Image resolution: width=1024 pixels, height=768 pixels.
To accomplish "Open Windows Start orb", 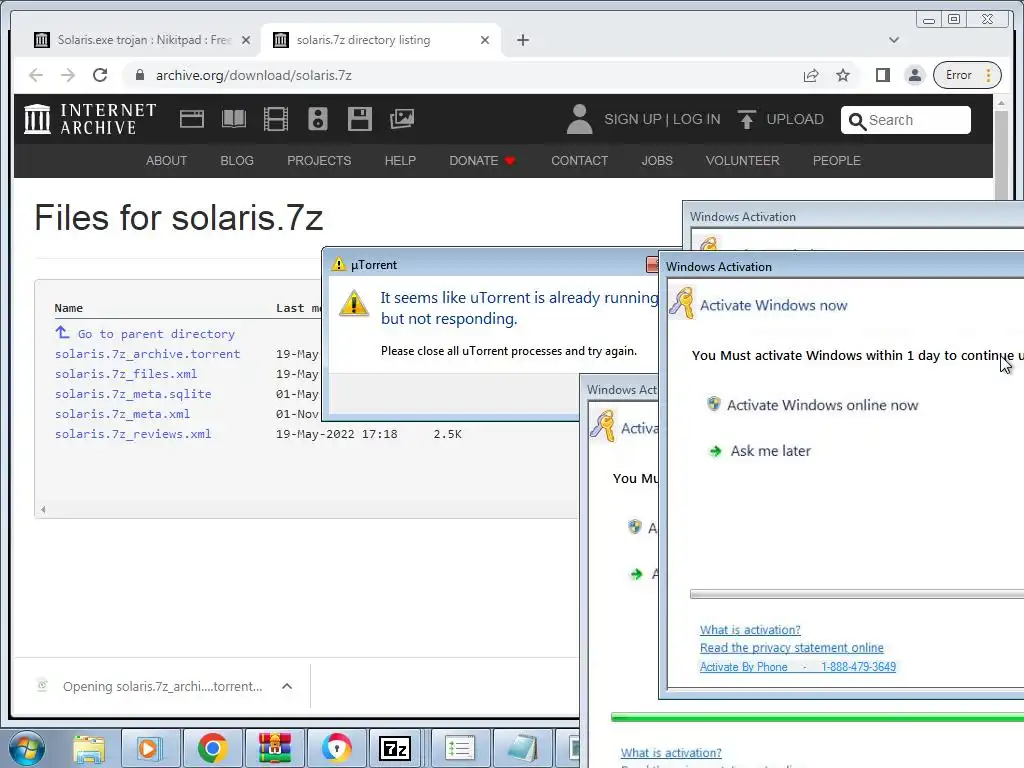I will (27, 748).
